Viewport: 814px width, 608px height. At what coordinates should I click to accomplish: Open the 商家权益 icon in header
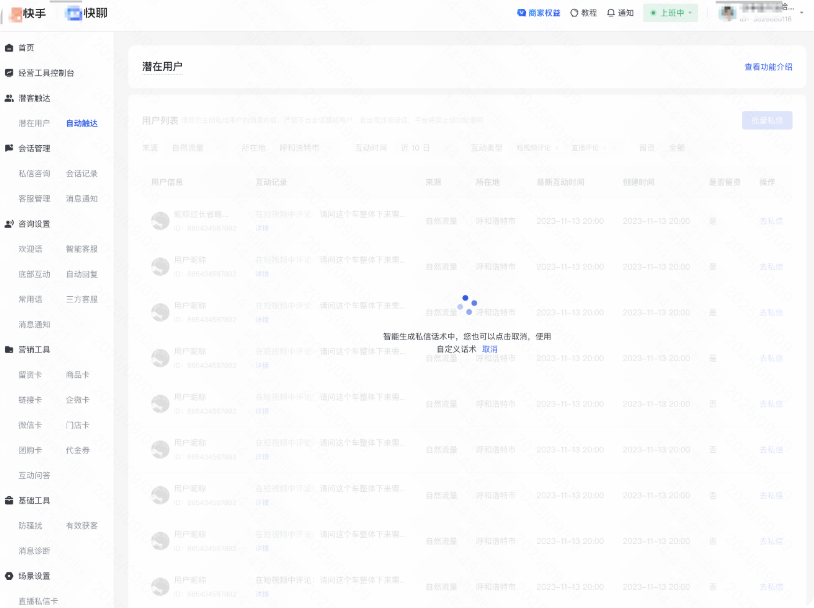[521, 13]
